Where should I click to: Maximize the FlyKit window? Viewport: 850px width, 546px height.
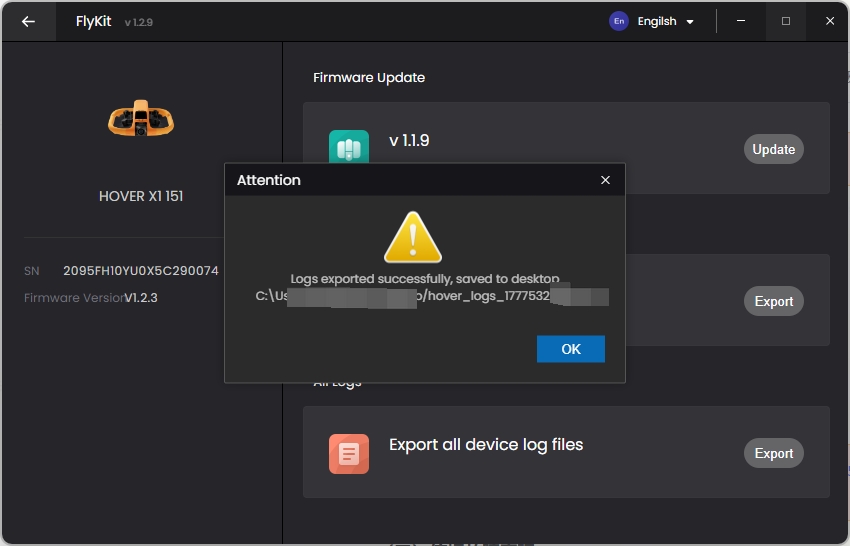(785, 21)
